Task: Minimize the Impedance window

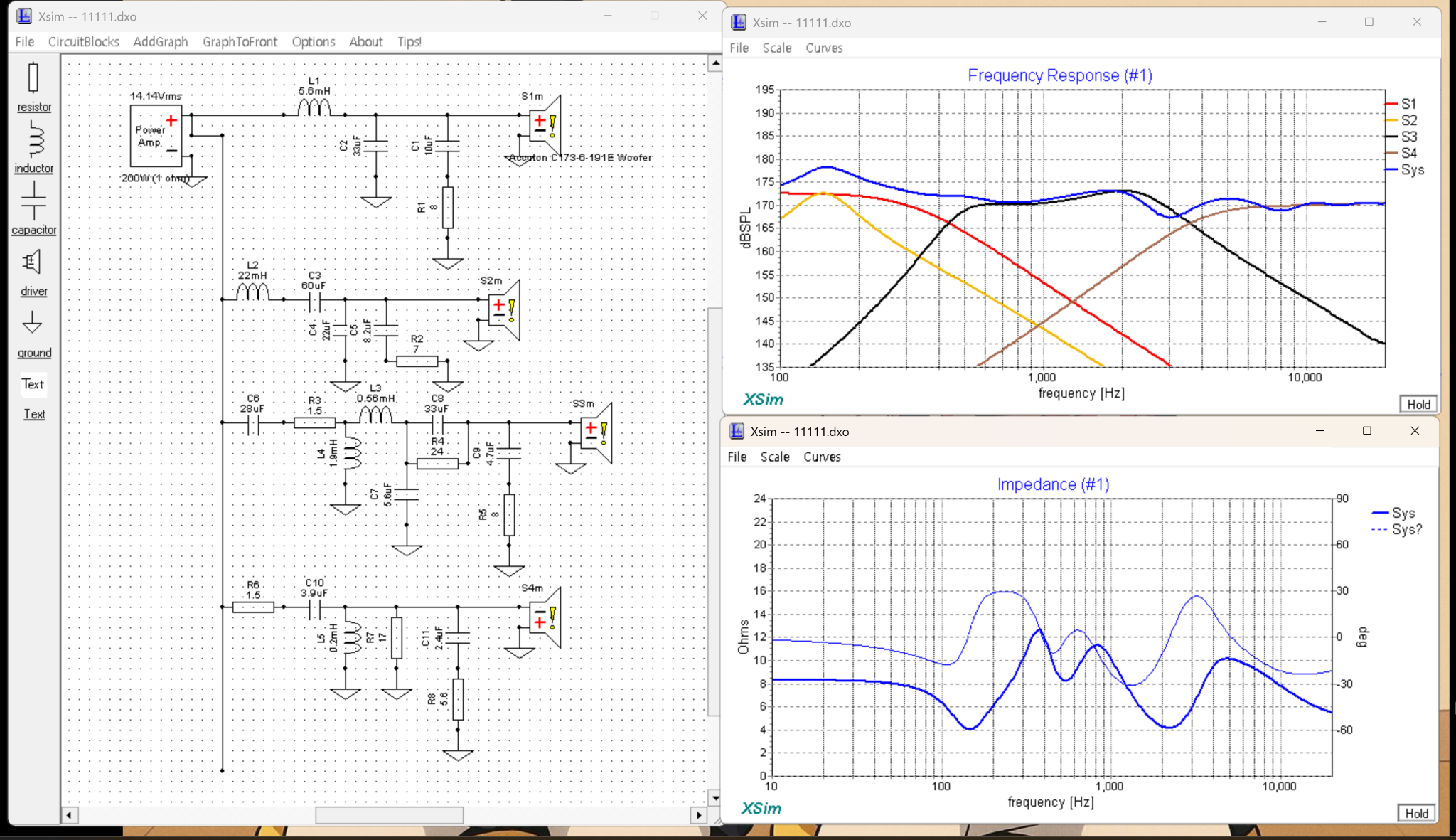Action: tap(1319, 431)
